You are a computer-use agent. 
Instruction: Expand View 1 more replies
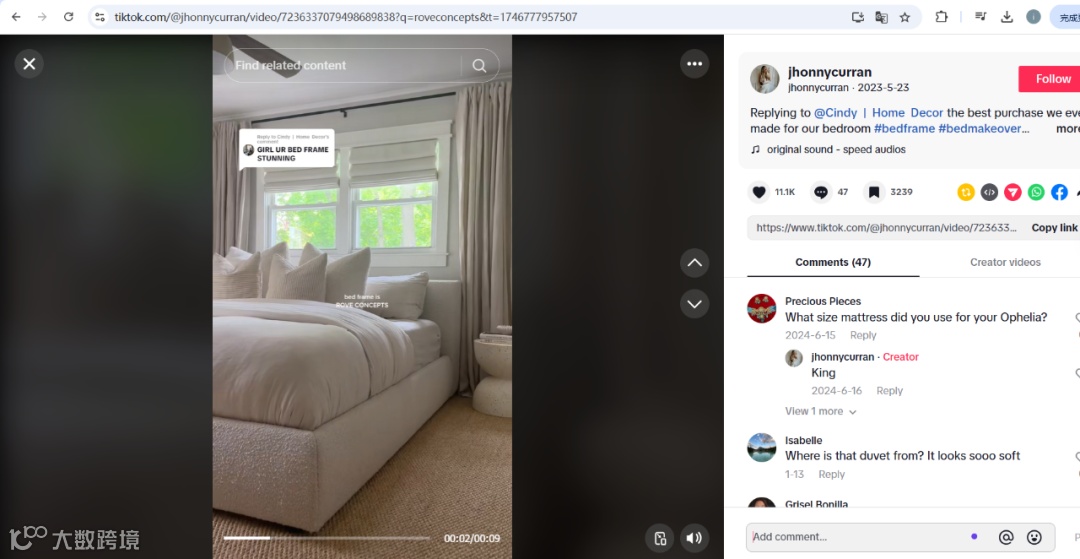coord(820,411)
